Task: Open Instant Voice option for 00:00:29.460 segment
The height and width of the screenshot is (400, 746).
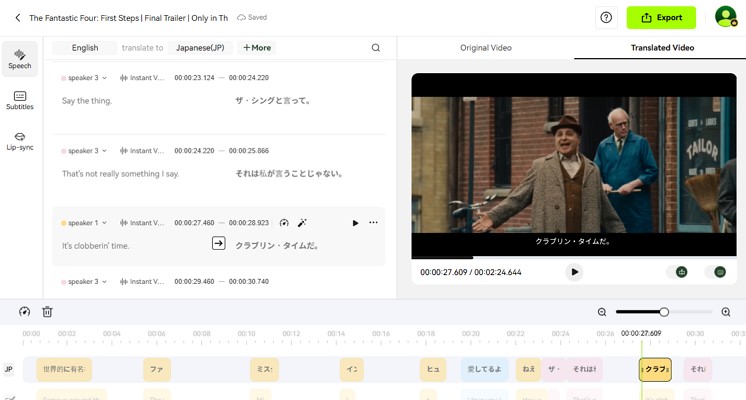Action: [x=141, y=282]
